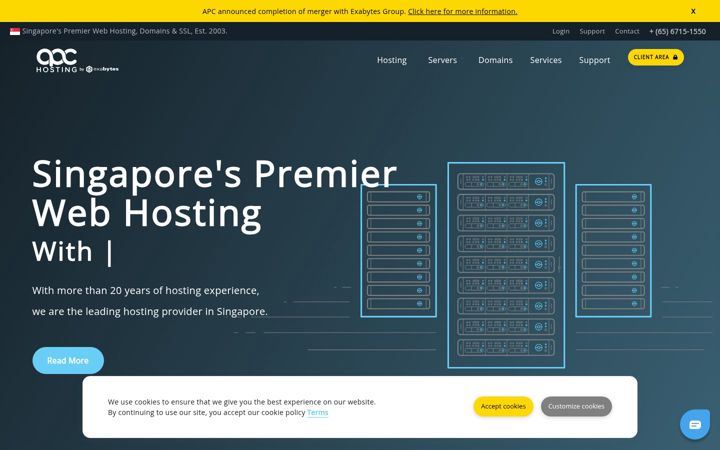Click the large center server rack illustration

coord(506,265)
